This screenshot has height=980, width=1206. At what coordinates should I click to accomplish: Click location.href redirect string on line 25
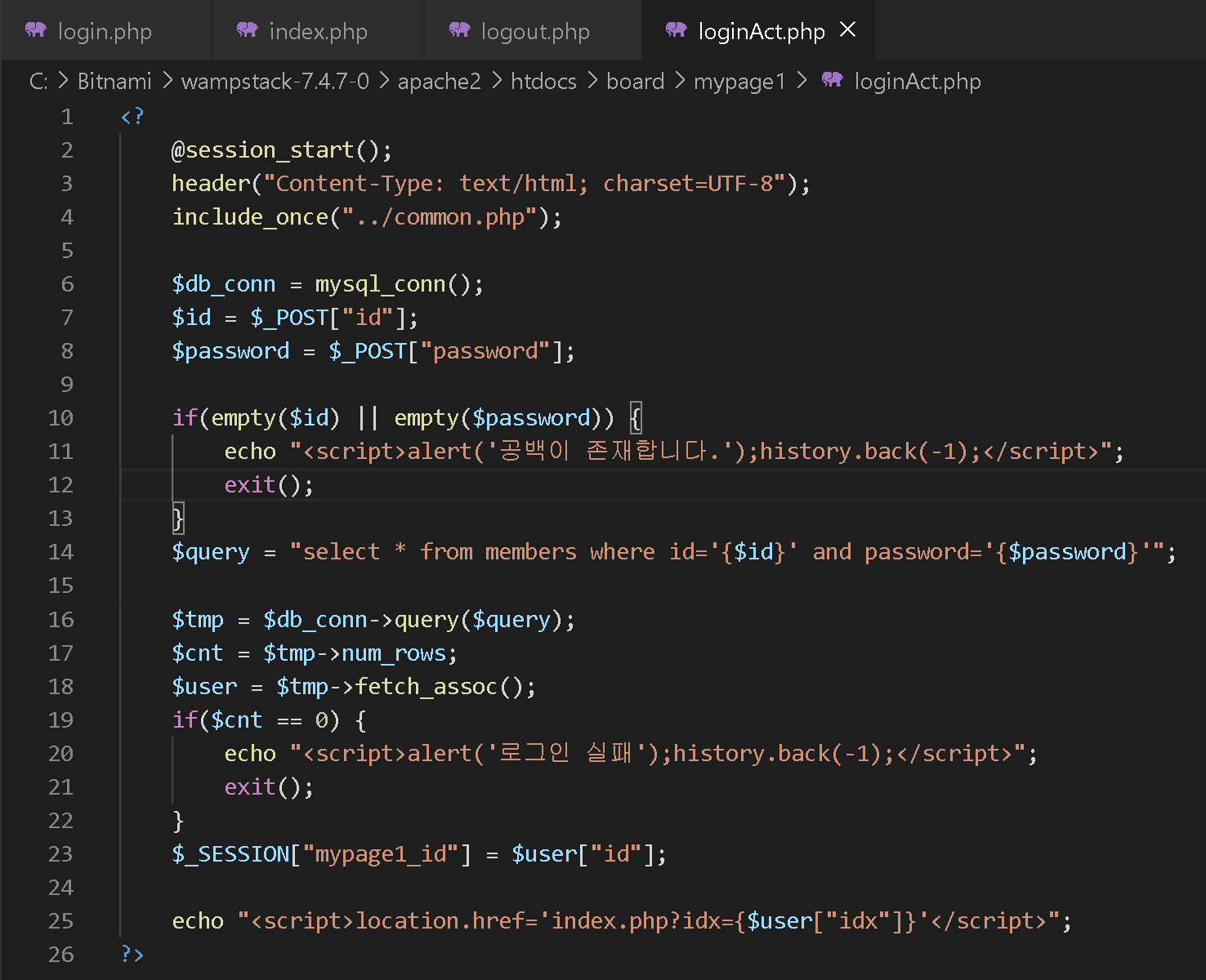[x=648, y=921]
